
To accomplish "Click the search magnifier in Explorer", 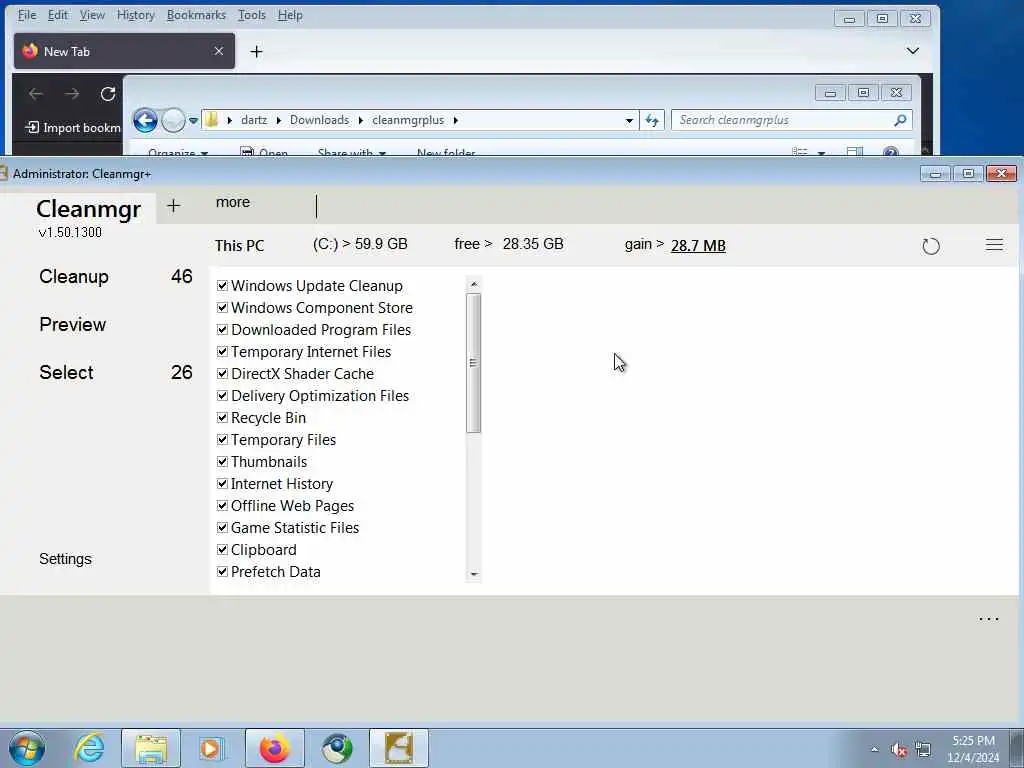I will (x=900, y=120).
